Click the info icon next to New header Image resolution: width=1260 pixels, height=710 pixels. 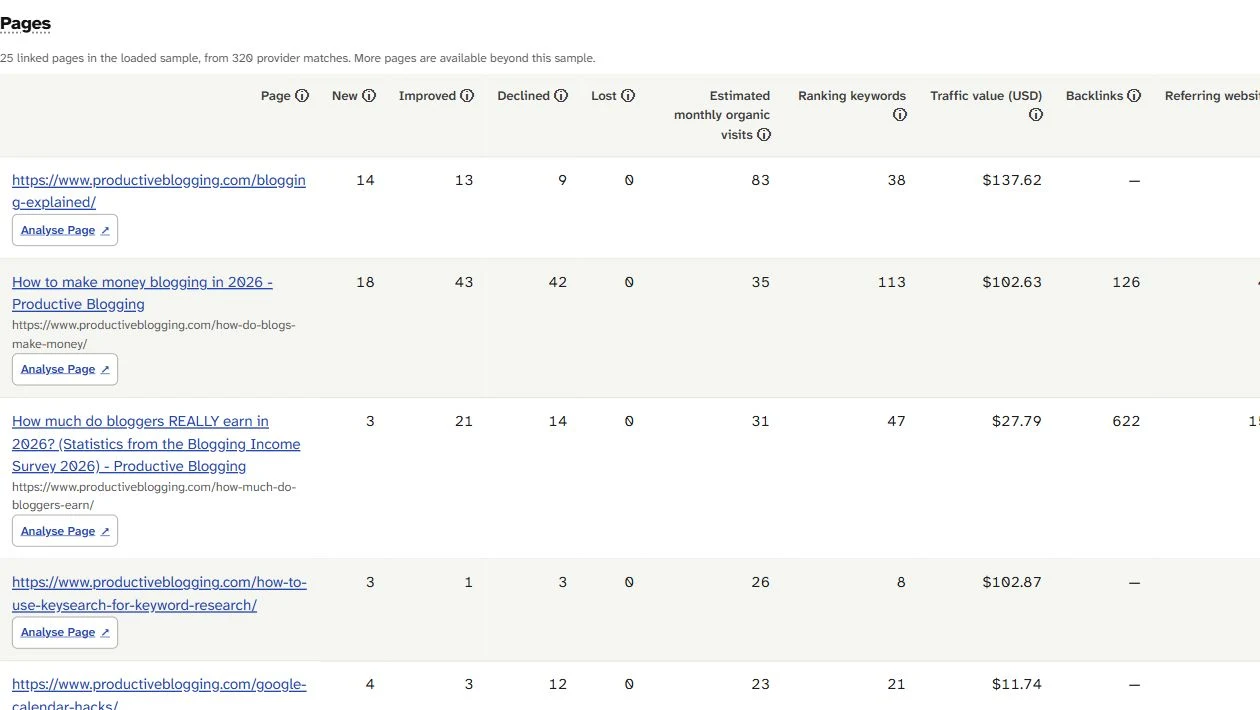click(369, 96)
